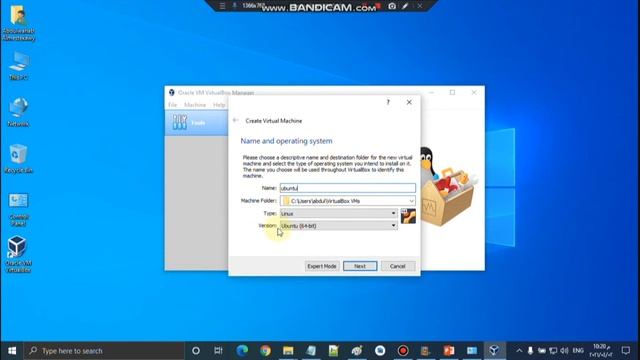This screenshot has width=640, height=360.
Task: Switch to the VirtualBox taskbar icon
Action: click(x=494, y=351)
